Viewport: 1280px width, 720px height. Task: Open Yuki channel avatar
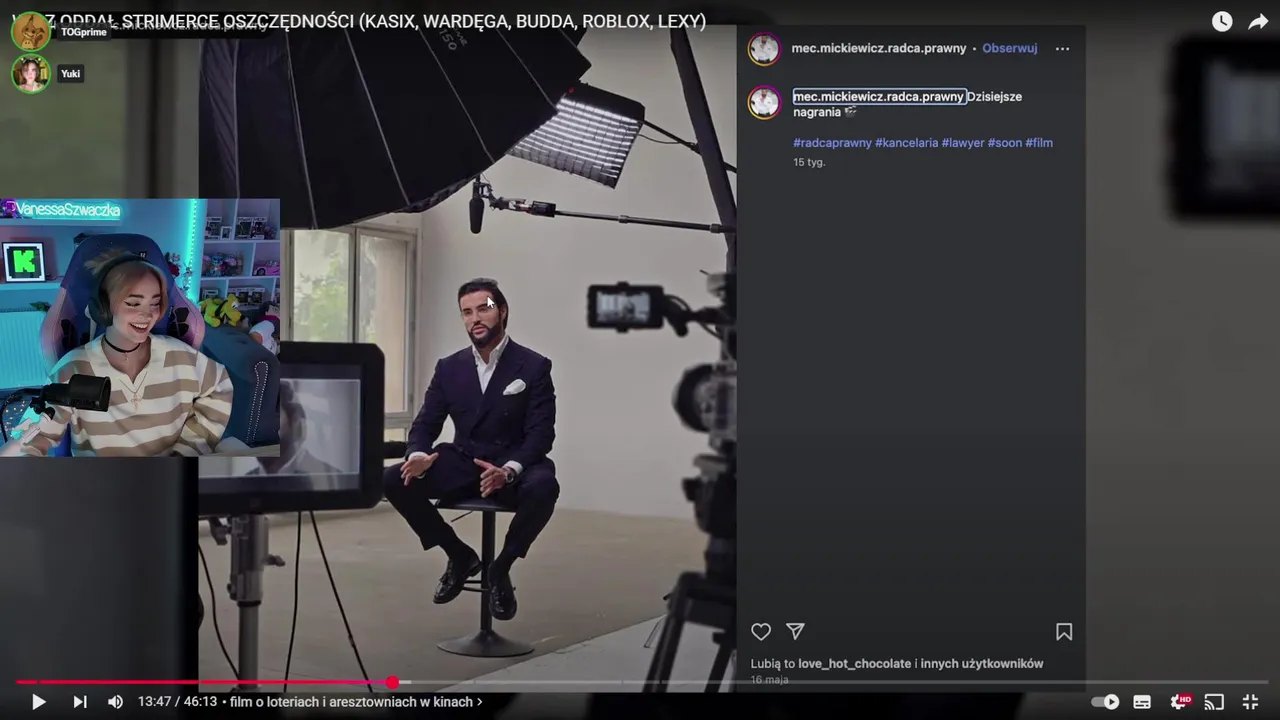tap(30, 74)
